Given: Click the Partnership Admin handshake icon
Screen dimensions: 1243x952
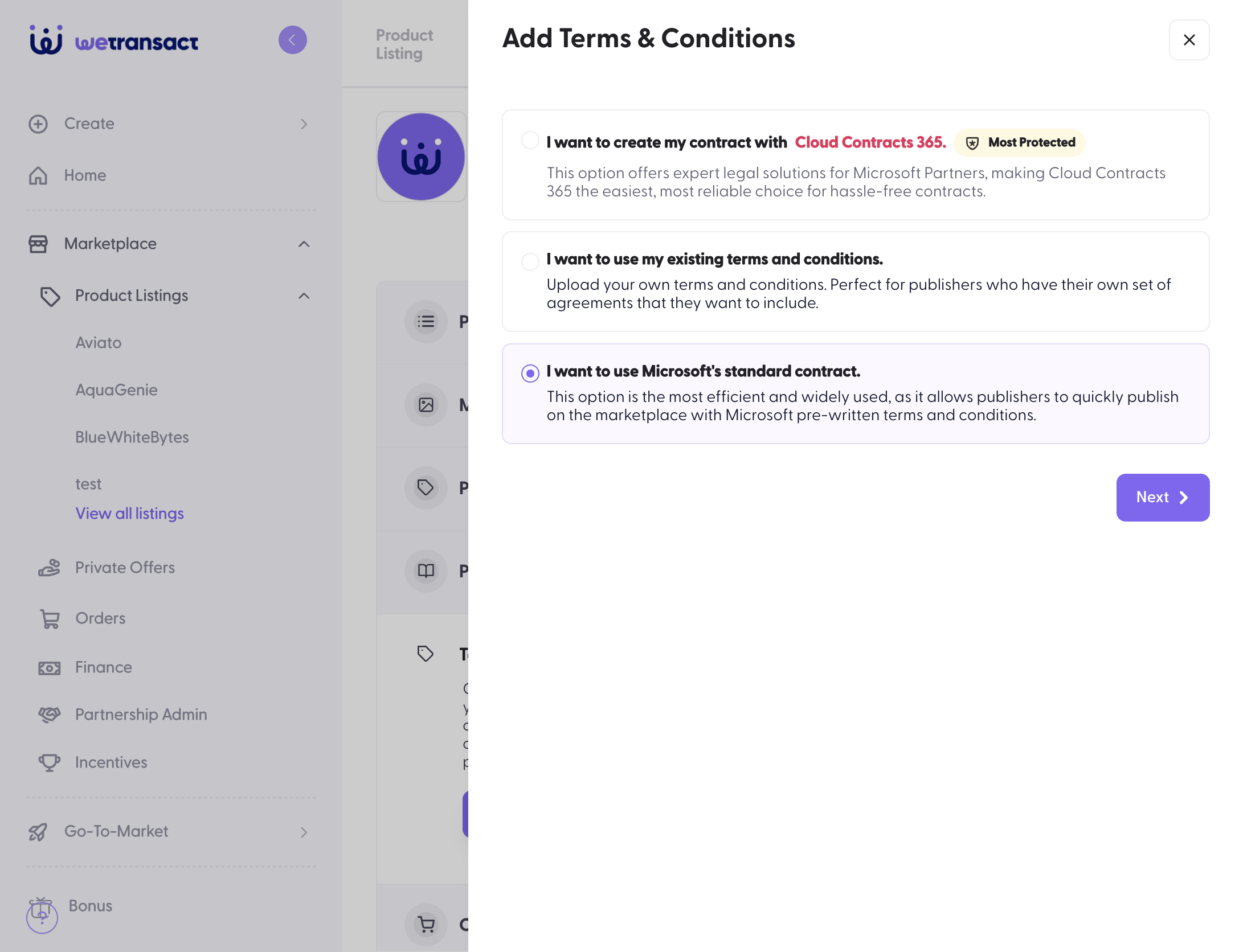Looking at the screenshot, I should (x=50, y=715).
